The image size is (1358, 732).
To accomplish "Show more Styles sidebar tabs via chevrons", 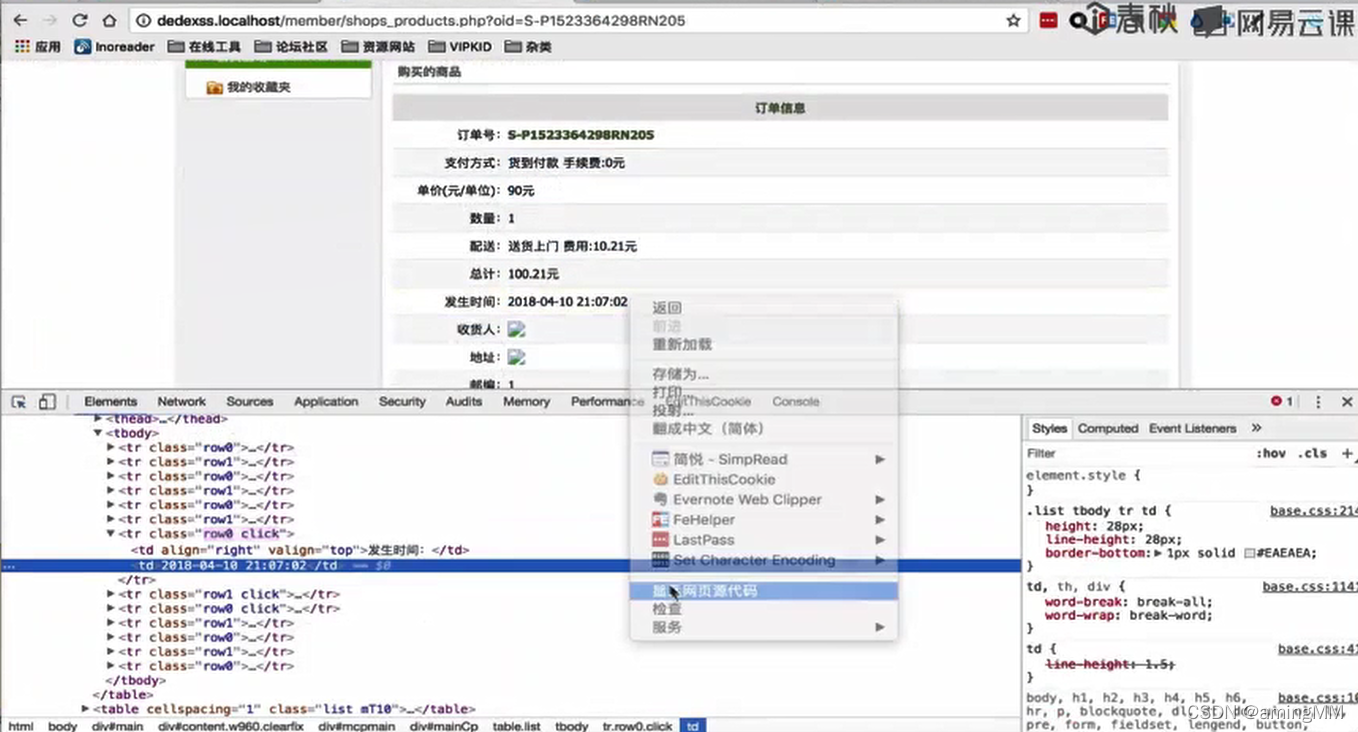I will (x=1257, y=428).
